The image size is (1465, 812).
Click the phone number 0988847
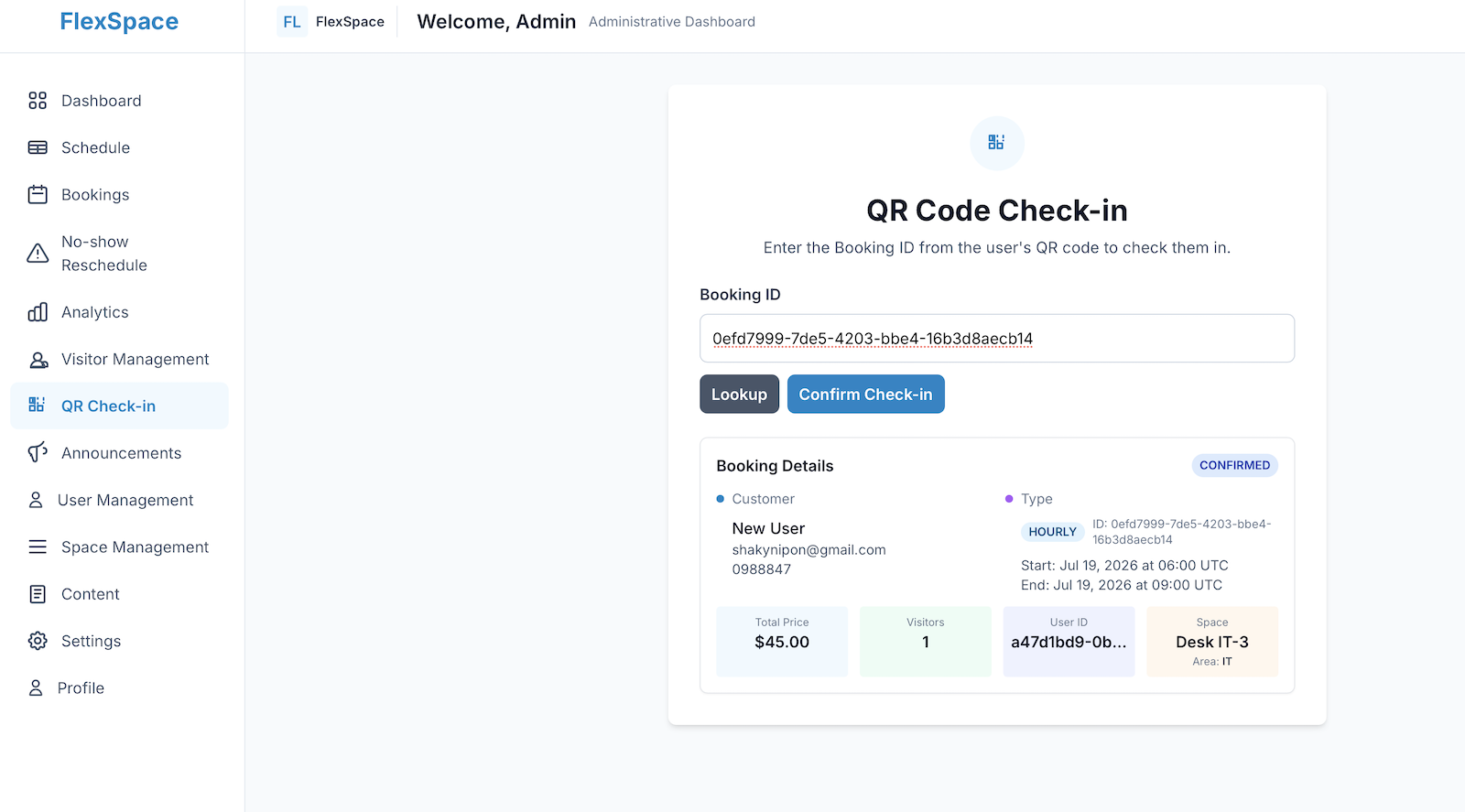tap(761, 569)
